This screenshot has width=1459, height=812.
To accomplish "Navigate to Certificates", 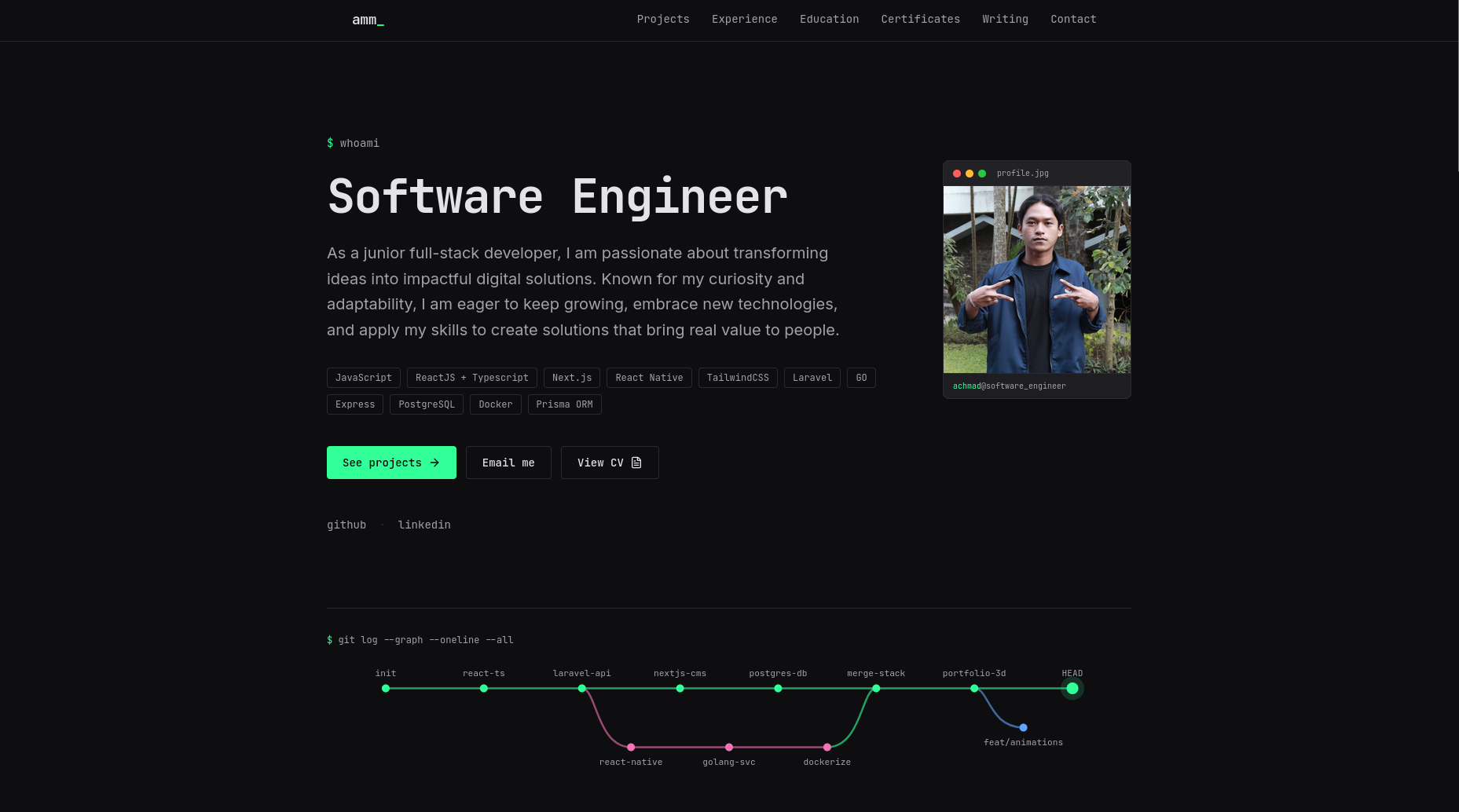I will tap(920, 19).
